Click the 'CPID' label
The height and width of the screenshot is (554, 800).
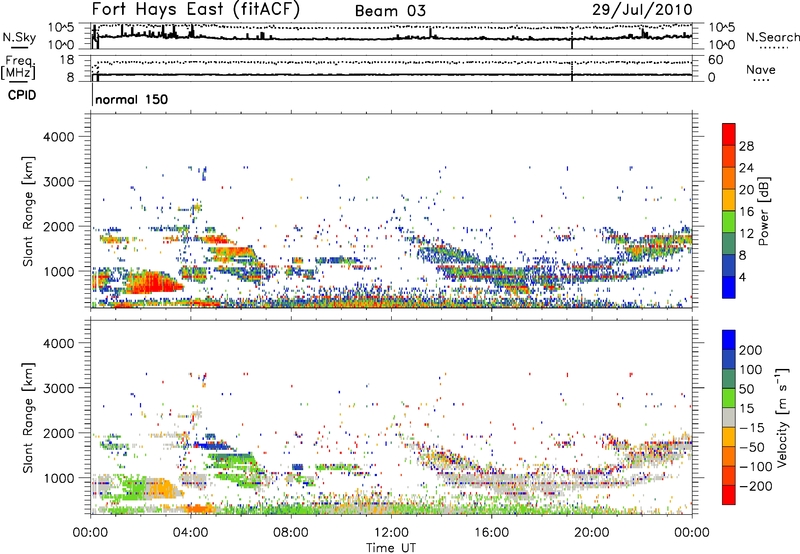(x=22, y=95)
